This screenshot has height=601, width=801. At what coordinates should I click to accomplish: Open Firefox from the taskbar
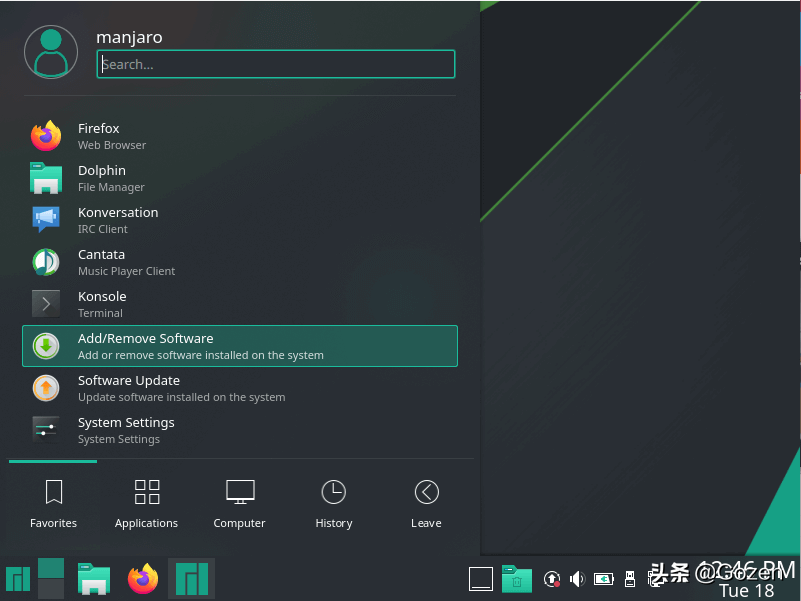pyautogui.click(x=143, y=579)
